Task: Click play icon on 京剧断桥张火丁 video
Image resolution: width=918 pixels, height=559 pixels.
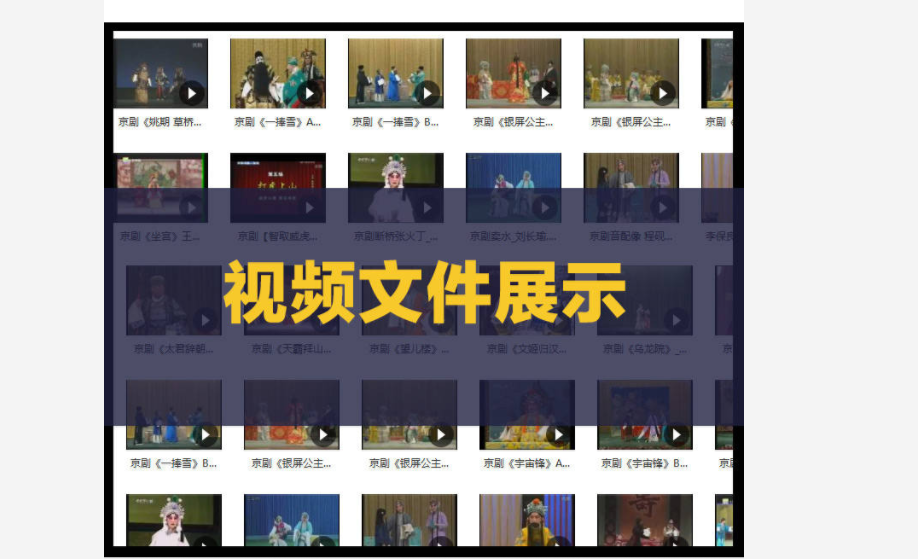Action: point(427,207)
